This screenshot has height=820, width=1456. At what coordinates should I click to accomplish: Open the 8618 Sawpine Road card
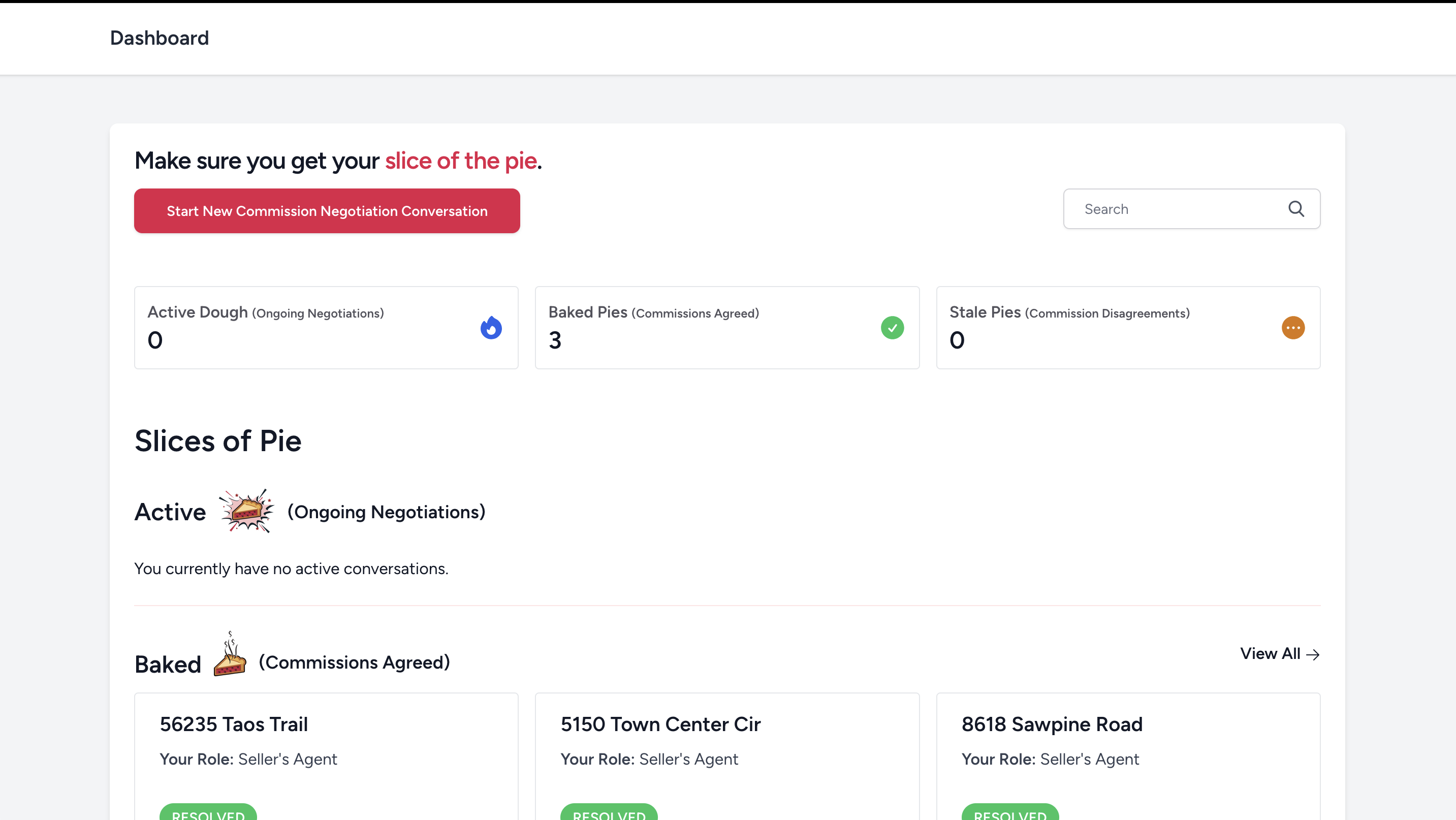tap(1052, 724)
